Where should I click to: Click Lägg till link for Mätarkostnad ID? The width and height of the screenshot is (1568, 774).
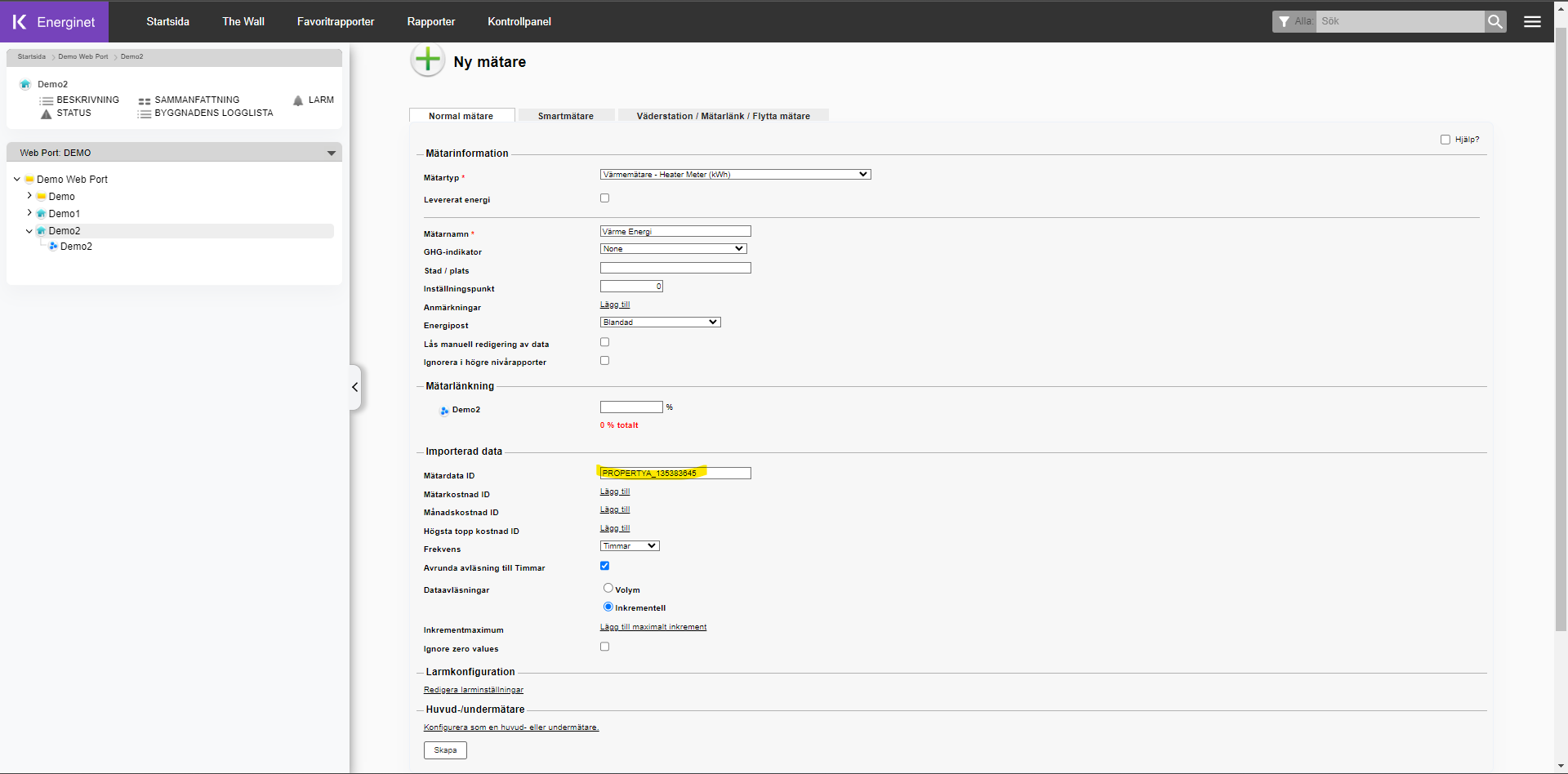(615, 492)
